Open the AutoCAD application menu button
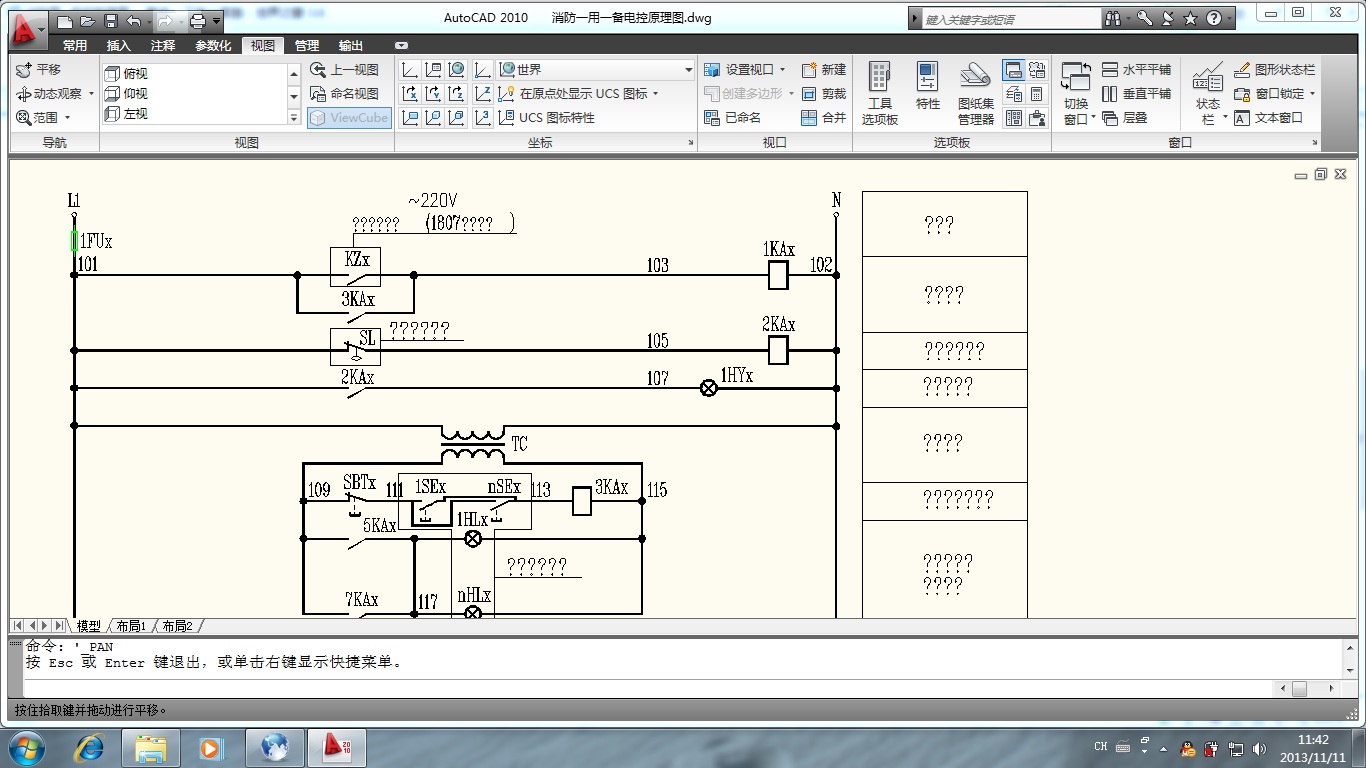Viewport: 1366px width, 768px height. coord(25,30)
